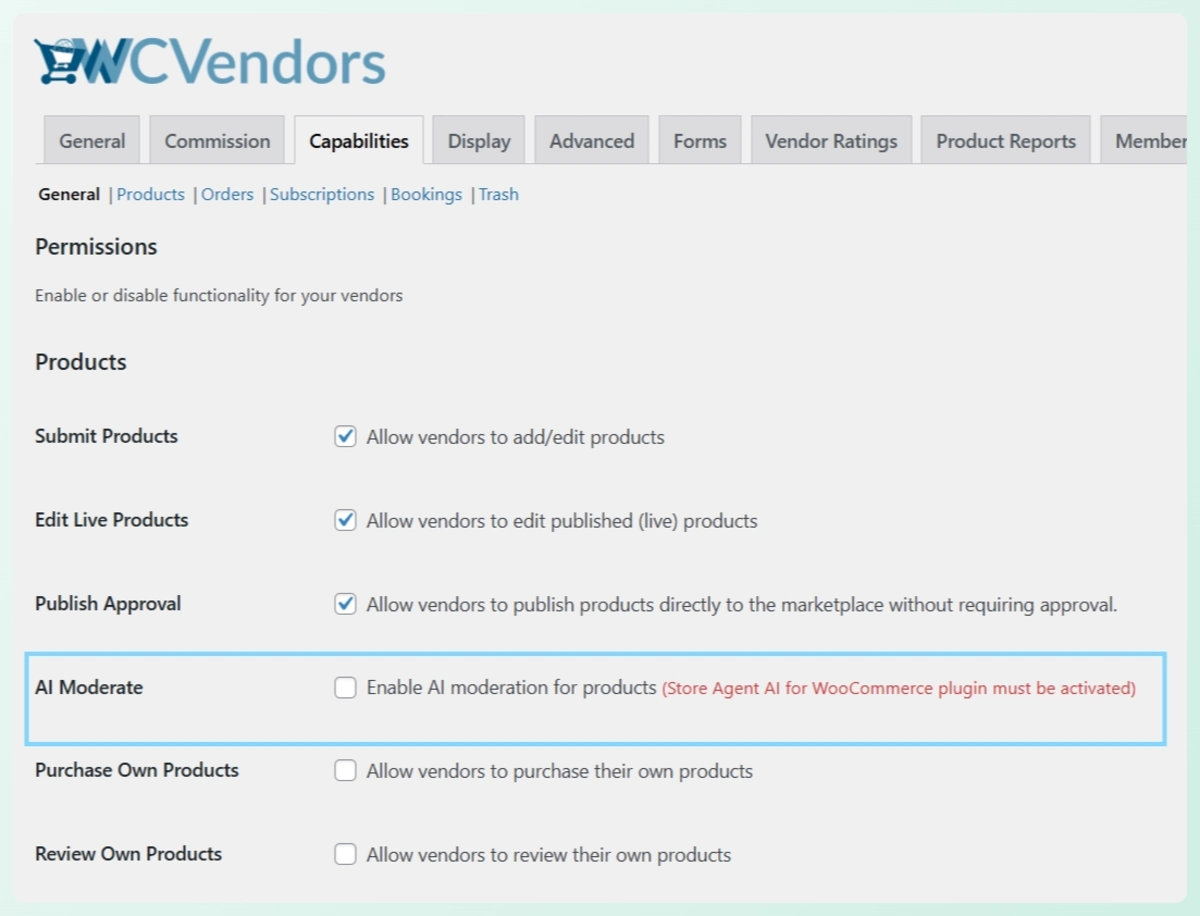
Task: Disable vendor add/edit products permission
Action: [x=345, y=436]
